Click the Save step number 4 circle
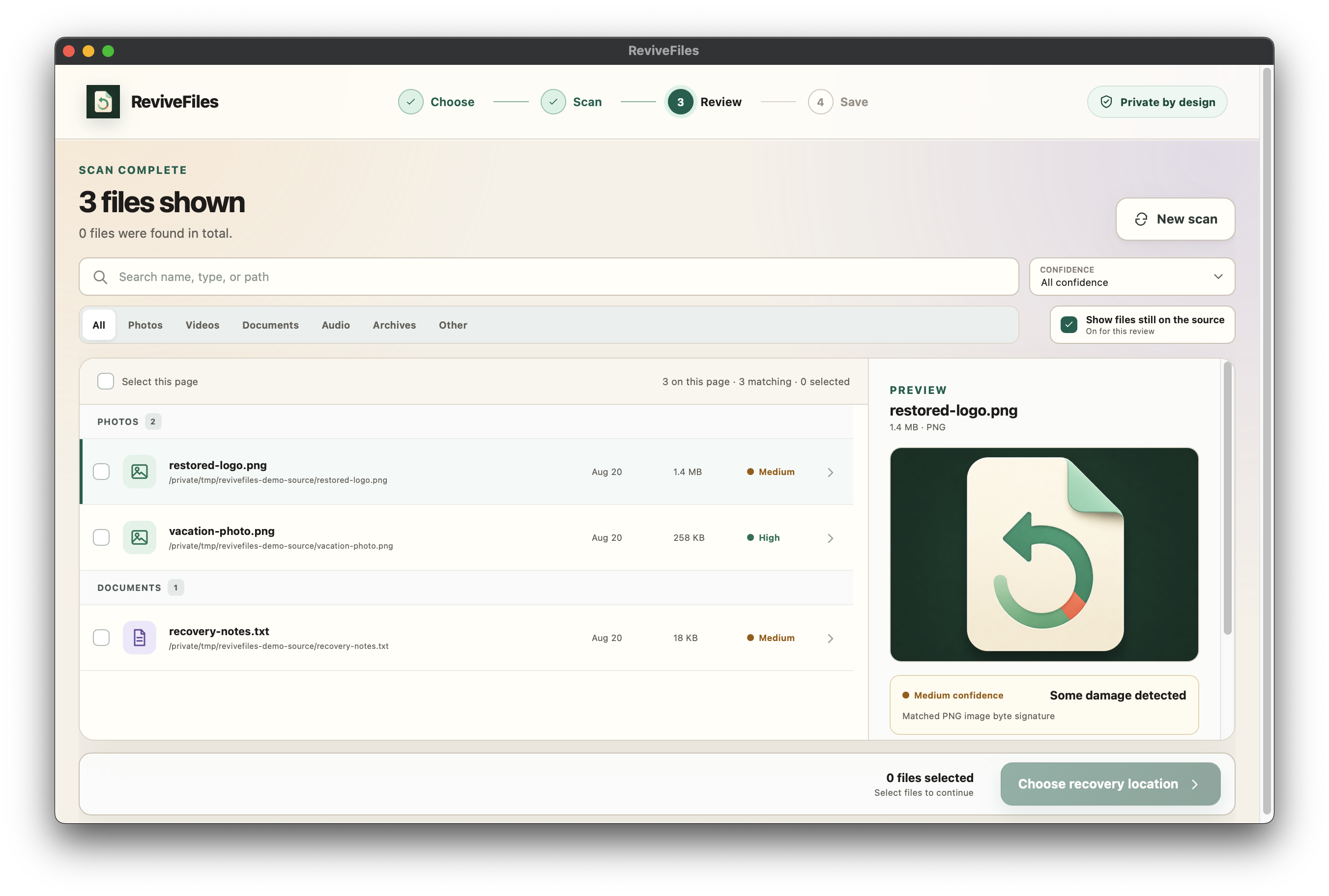Screen dimensions: 1329x896 (820, 102)
